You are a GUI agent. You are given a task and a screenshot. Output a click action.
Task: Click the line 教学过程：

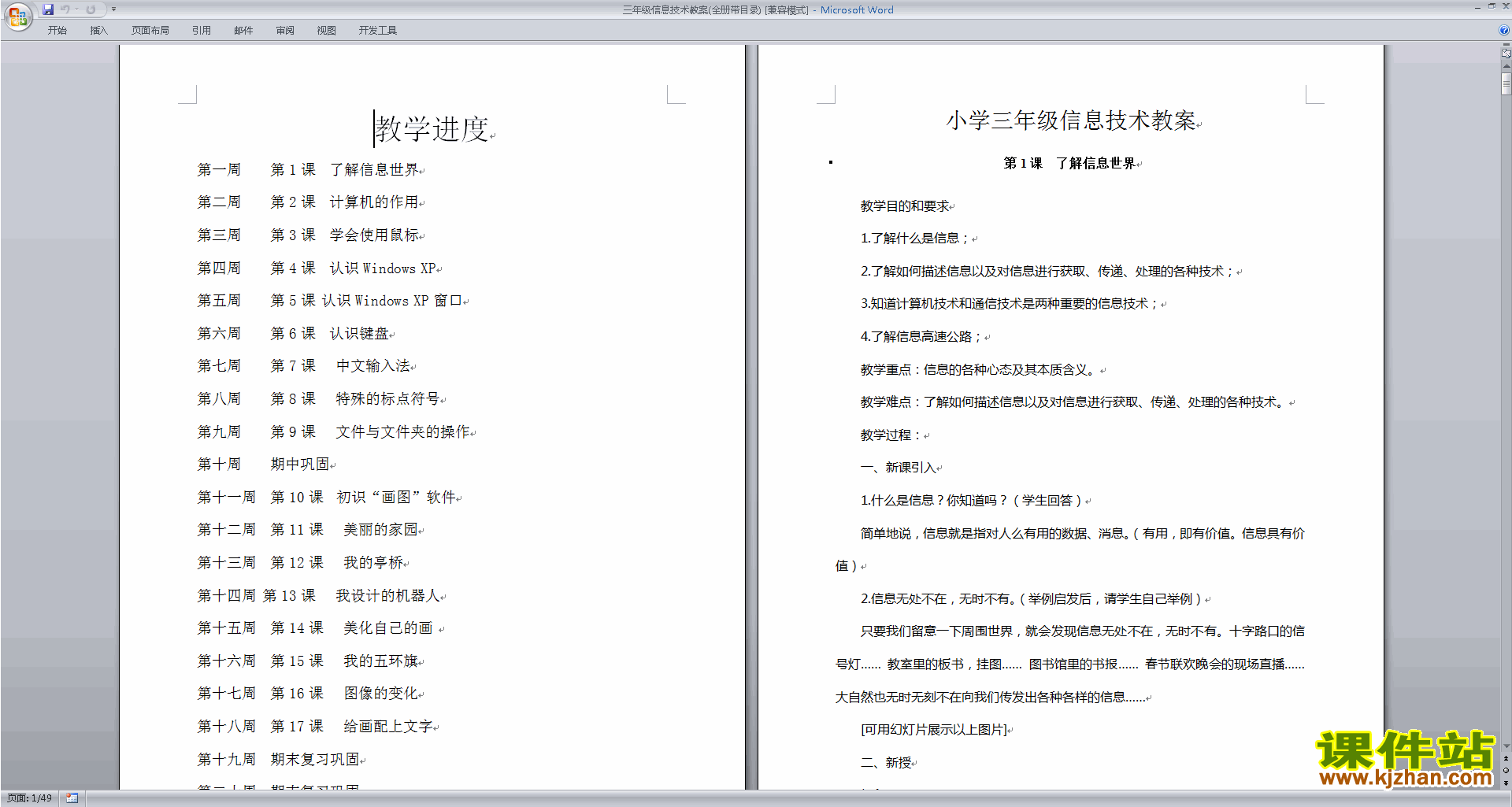[891, 435]
